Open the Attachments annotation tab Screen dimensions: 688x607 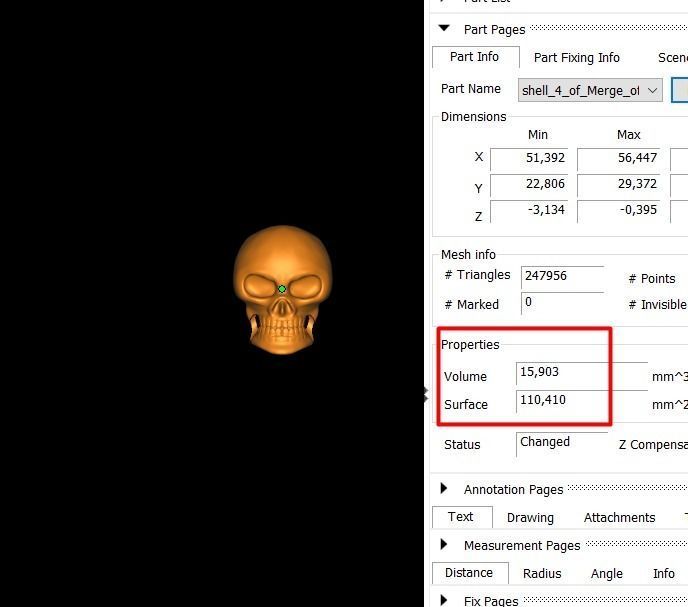620,517
